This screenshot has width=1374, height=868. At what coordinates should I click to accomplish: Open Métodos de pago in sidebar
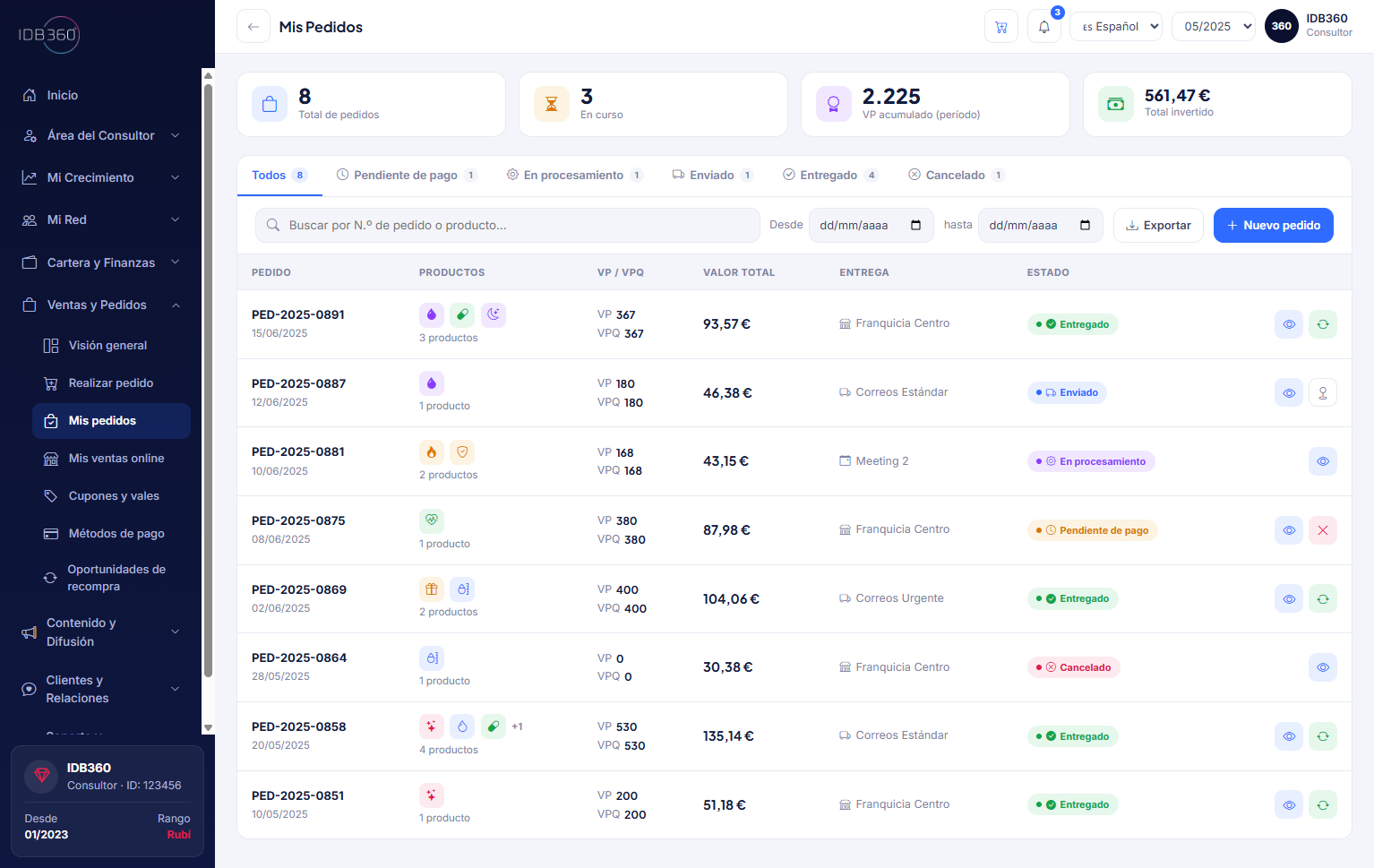click(111, 534)
